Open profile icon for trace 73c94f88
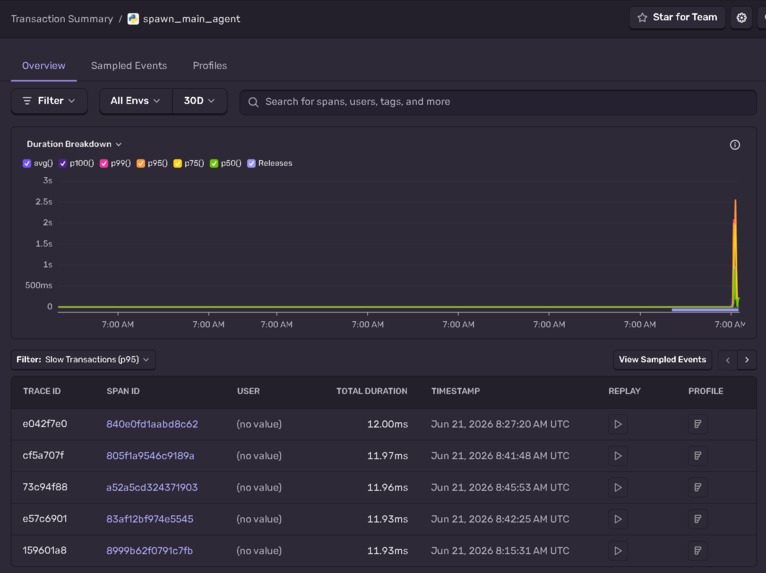The image size is (766, 573). [698, 488]
